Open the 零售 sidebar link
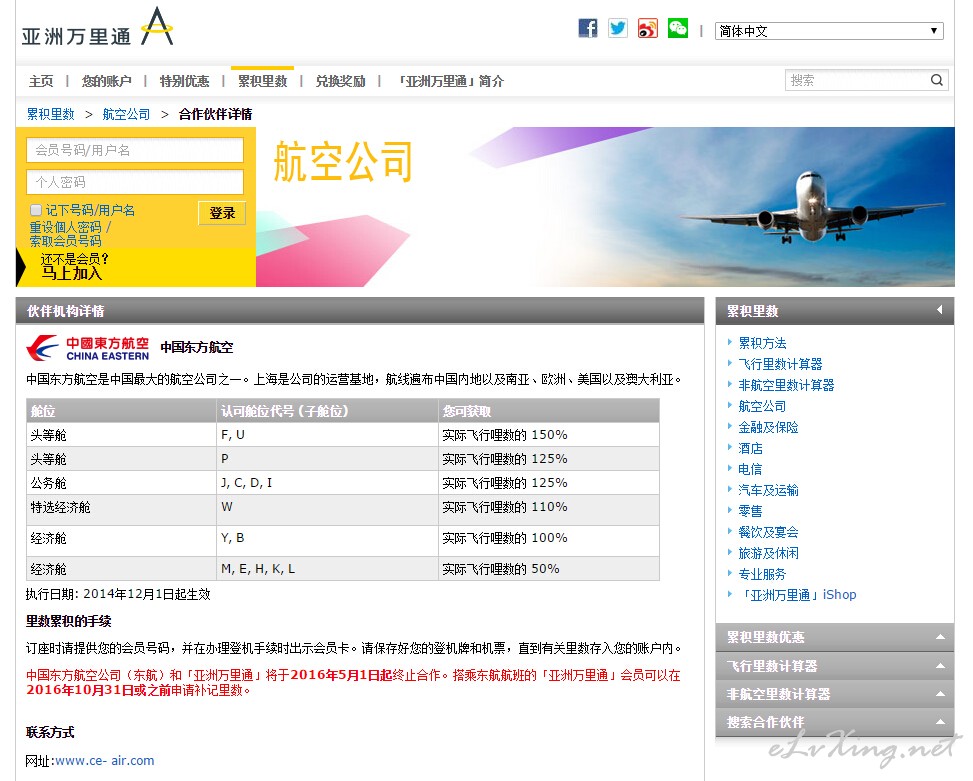 (750, 511)
